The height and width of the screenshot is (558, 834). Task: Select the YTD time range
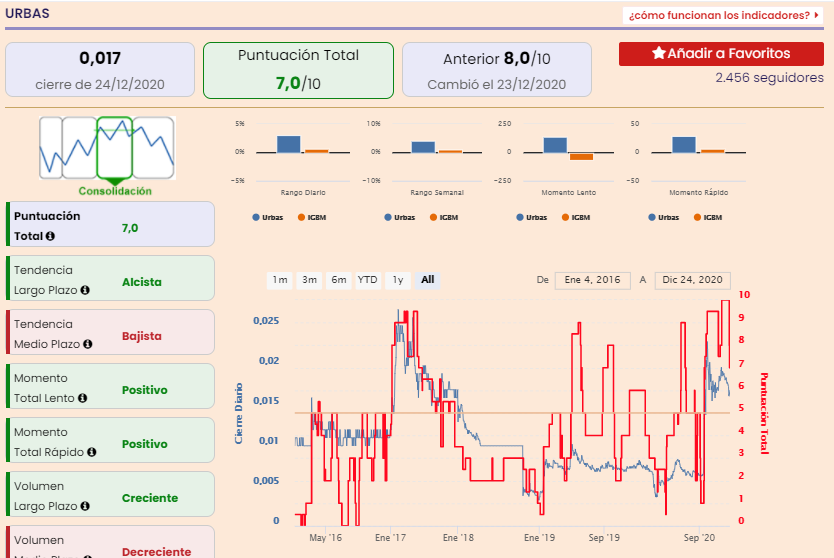(368, 280)
